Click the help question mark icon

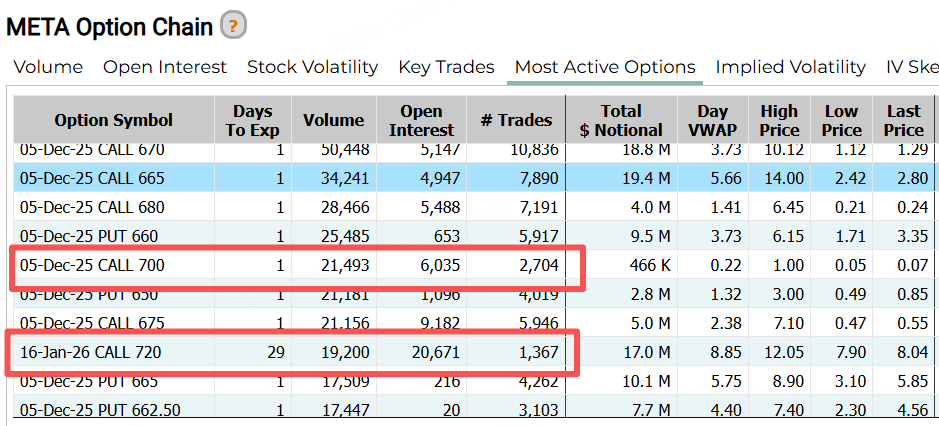[233, 26]
